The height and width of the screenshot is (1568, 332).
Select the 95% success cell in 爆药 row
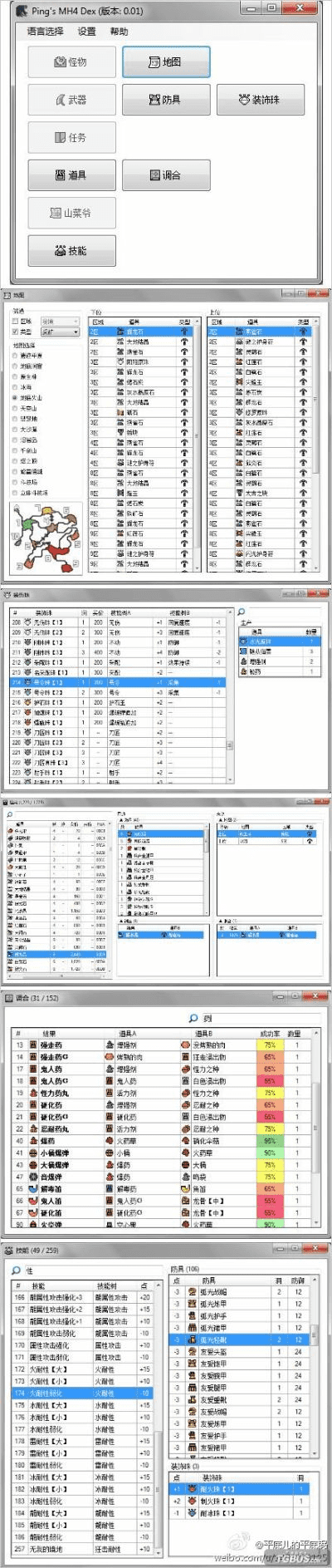(271, 1141)
